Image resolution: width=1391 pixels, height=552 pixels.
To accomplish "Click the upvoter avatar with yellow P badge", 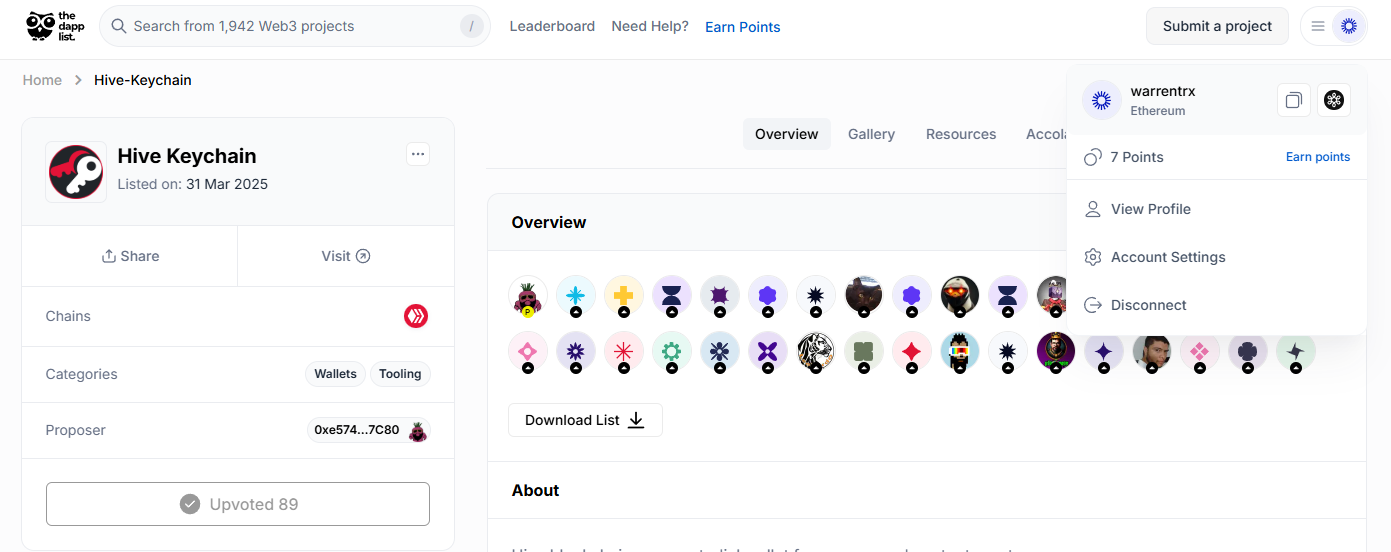I will coord(528,295).
